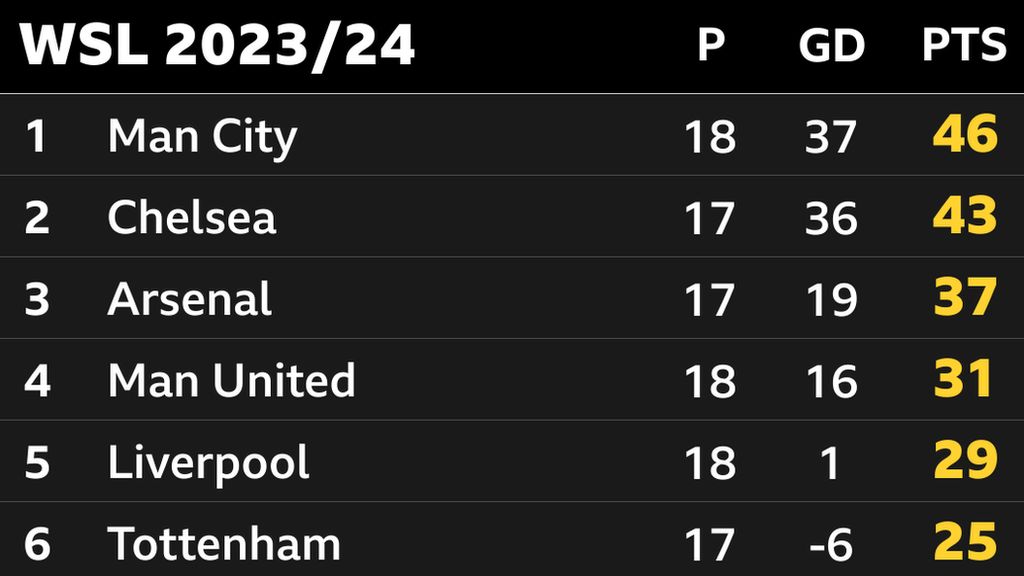Select the P column header
The height and width of the screenshot is (576, 1024).
[710, 46]
